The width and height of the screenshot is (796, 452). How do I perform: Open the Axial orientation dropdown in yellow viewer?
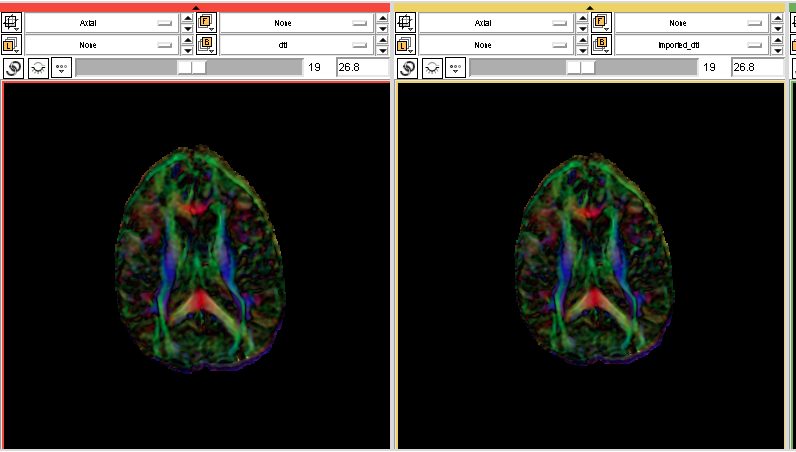[x=494, y=21]
